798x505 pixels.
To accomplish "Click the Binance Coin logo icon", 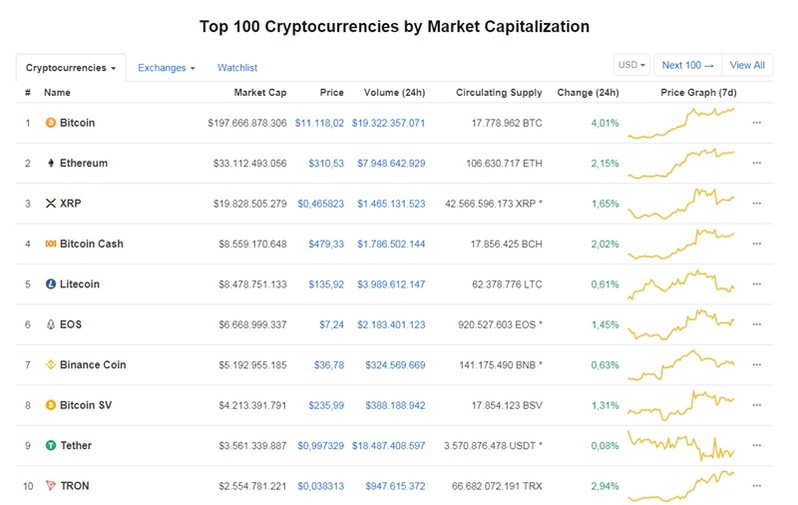I will coord(50,364).
